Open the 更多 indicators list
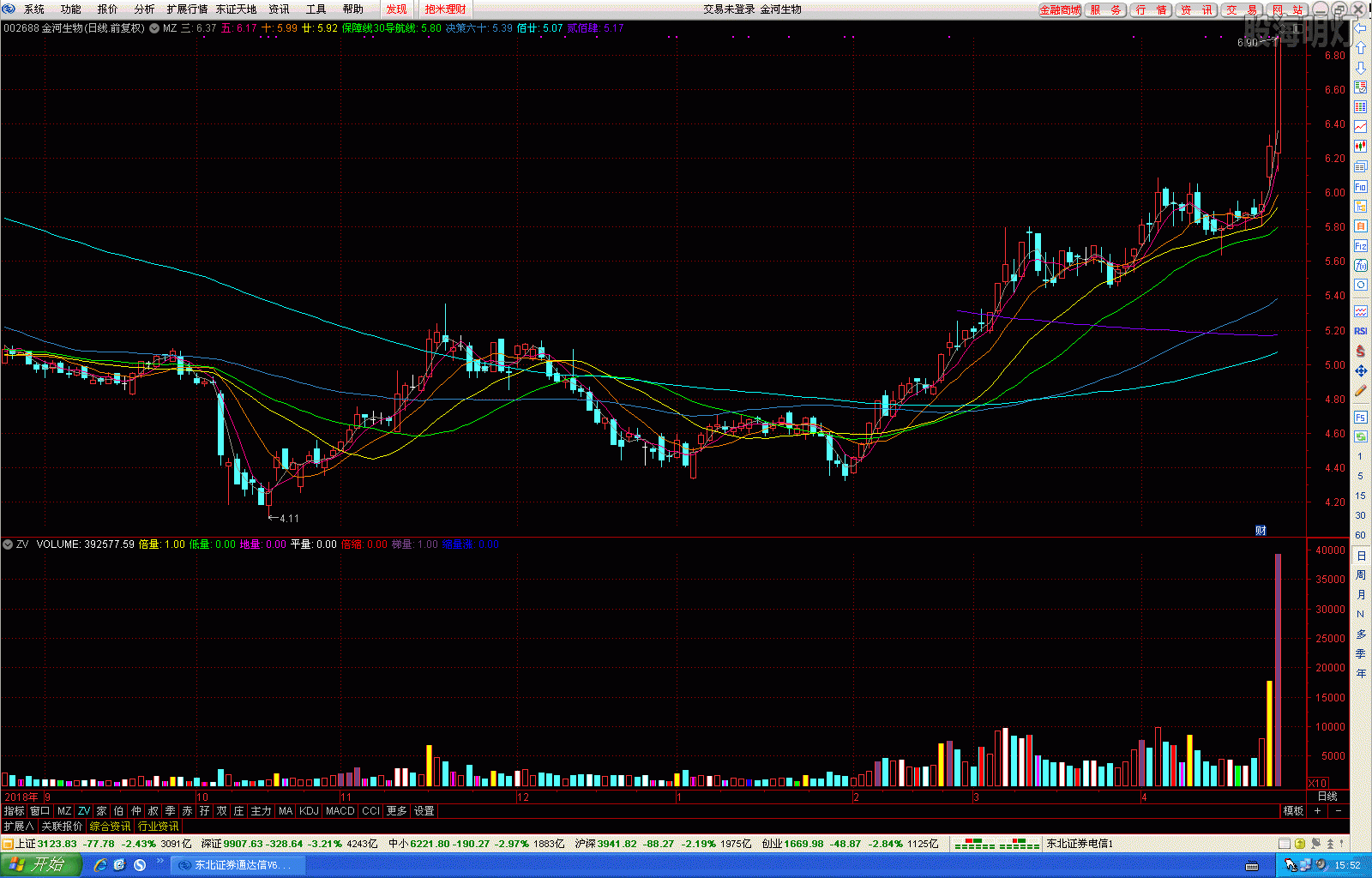The image size is (1372, 878). pos(396,810)
